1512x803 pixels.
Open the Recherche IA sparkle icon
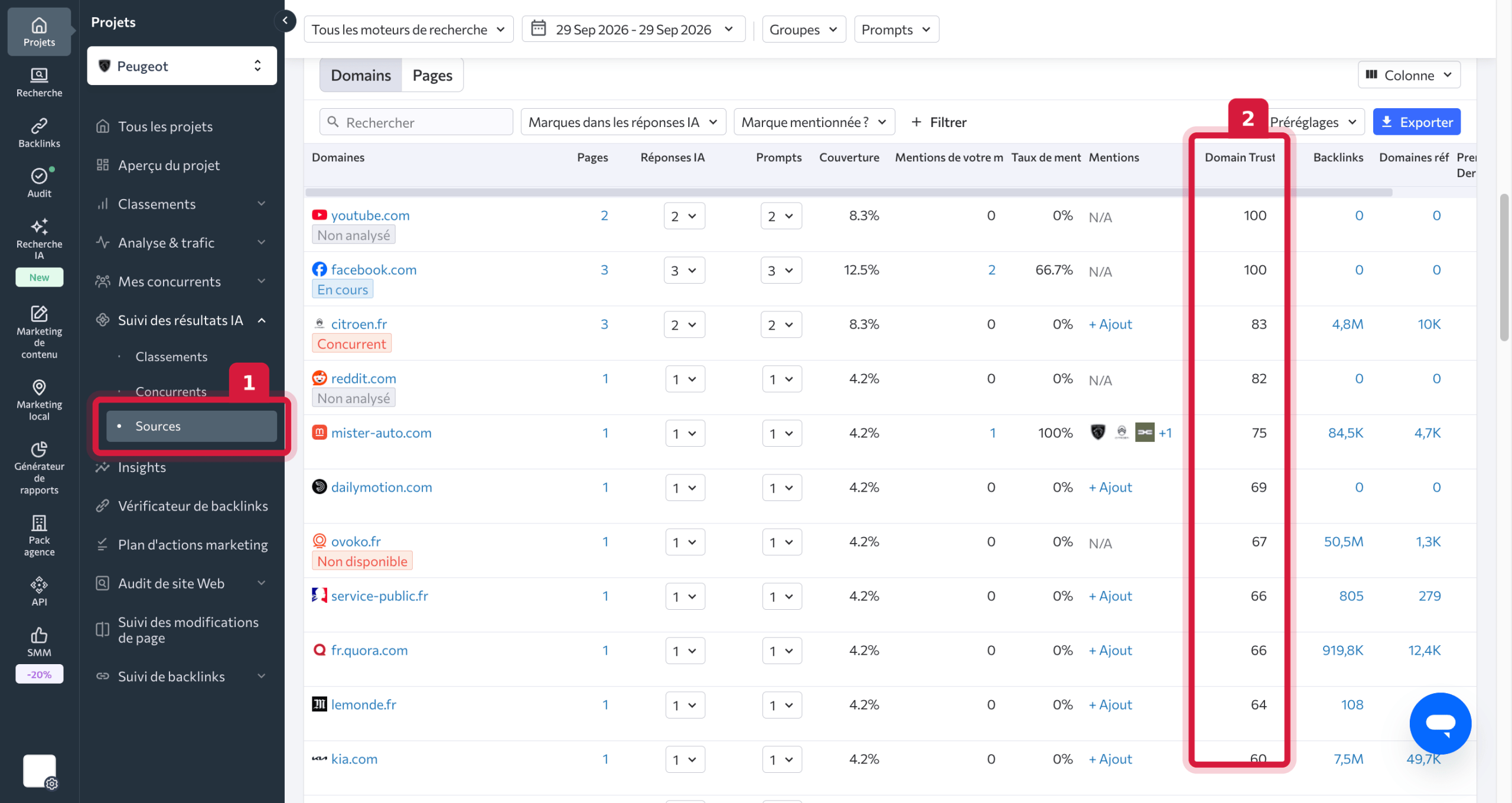pos(39,239)
